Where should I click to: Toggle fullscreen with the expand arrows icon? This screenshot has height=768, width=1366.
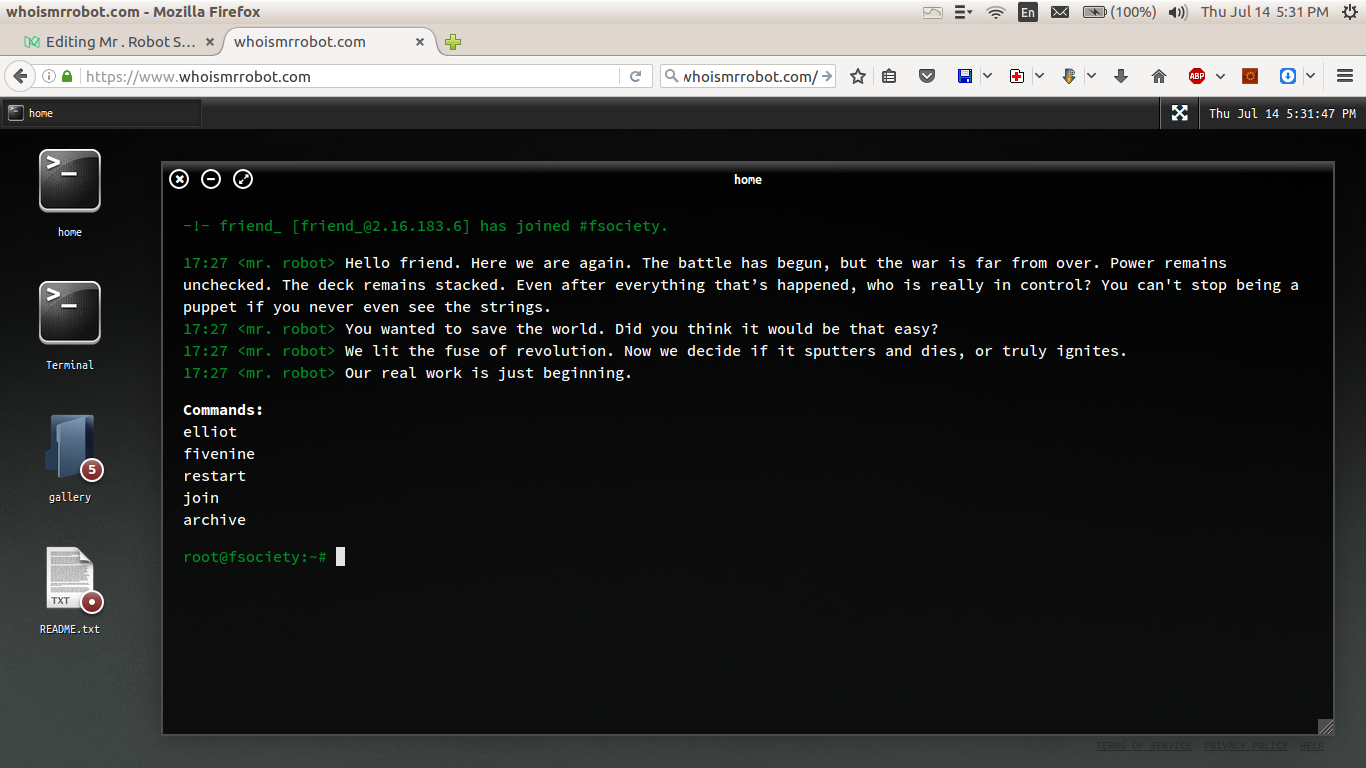(1180, 113)
